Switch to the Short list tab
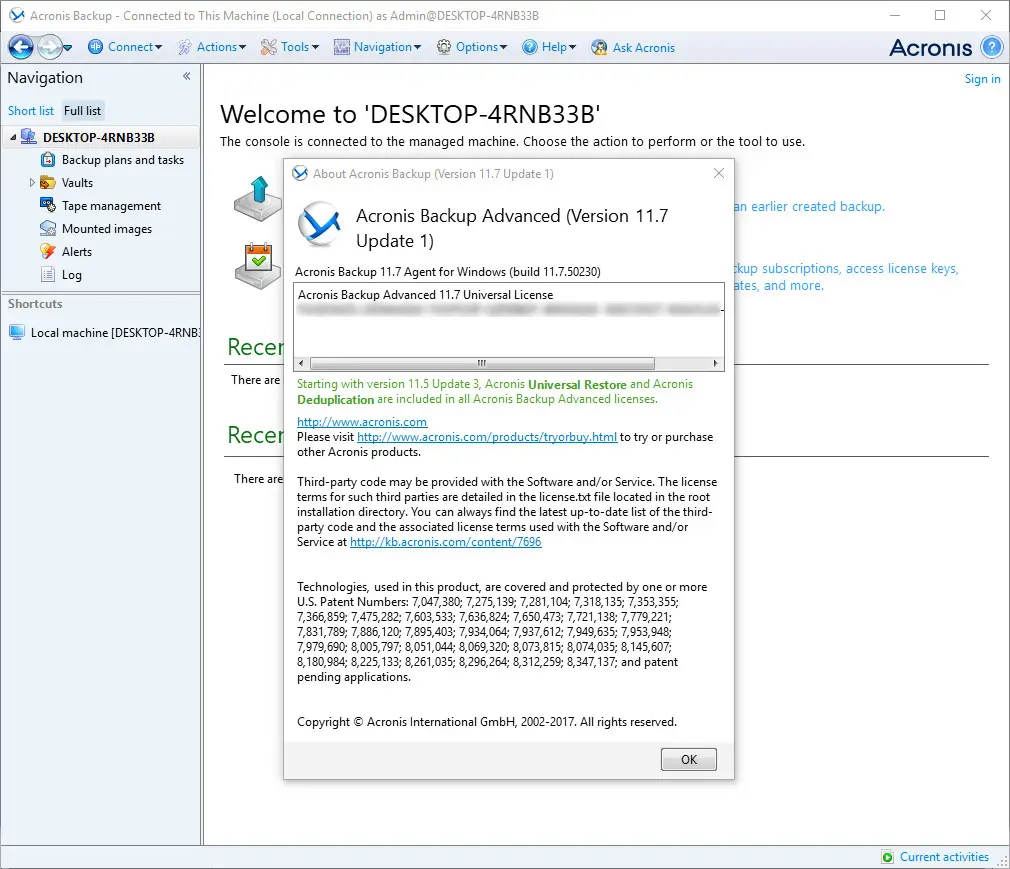Viewport: 1010px width, 869px height. tap(31, 111)
